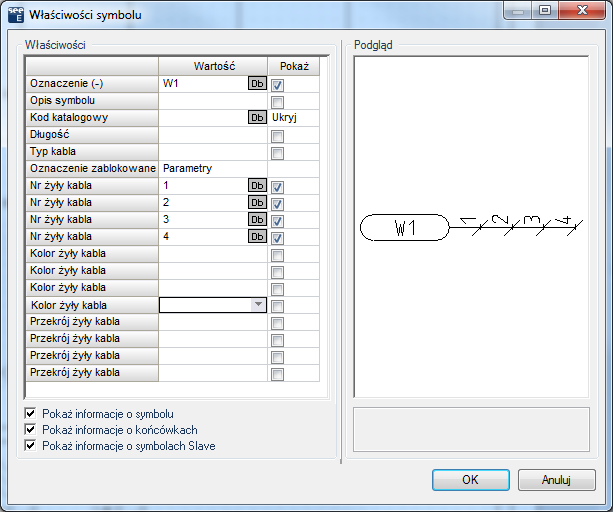Image resolution: width=613 pixels, height=512 pixels.
Task: Click Db button beside Nr żyły kabla value 3
Action: [x=257, y=220]
